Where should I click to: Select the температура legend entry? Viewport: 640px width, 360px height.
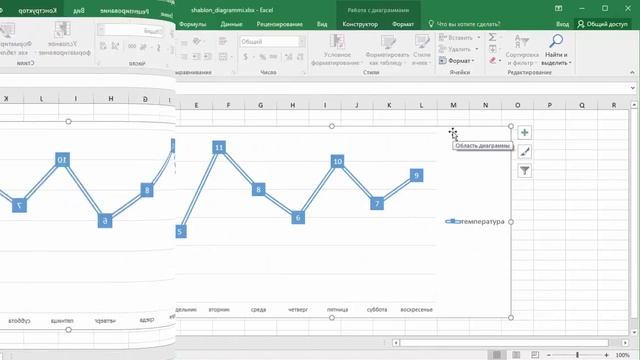[475, 222]
